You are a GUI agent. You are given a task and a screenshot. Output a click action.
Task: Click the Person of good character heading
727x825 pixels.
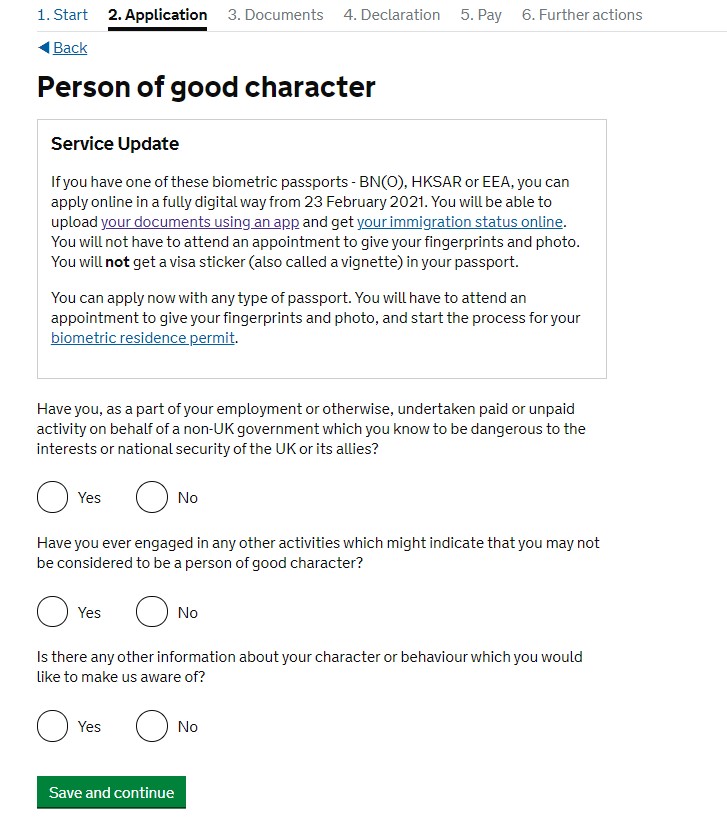pyautogui.click(x=206, y=87)
